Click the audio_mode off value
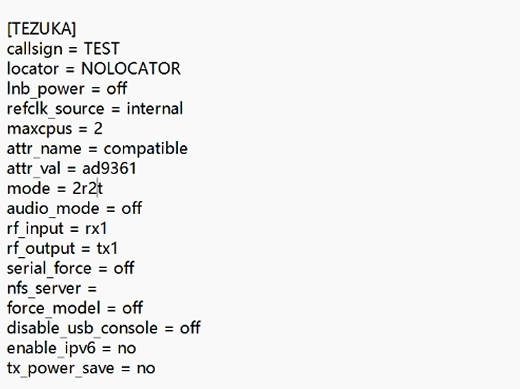520x389 pixels. 132,208
